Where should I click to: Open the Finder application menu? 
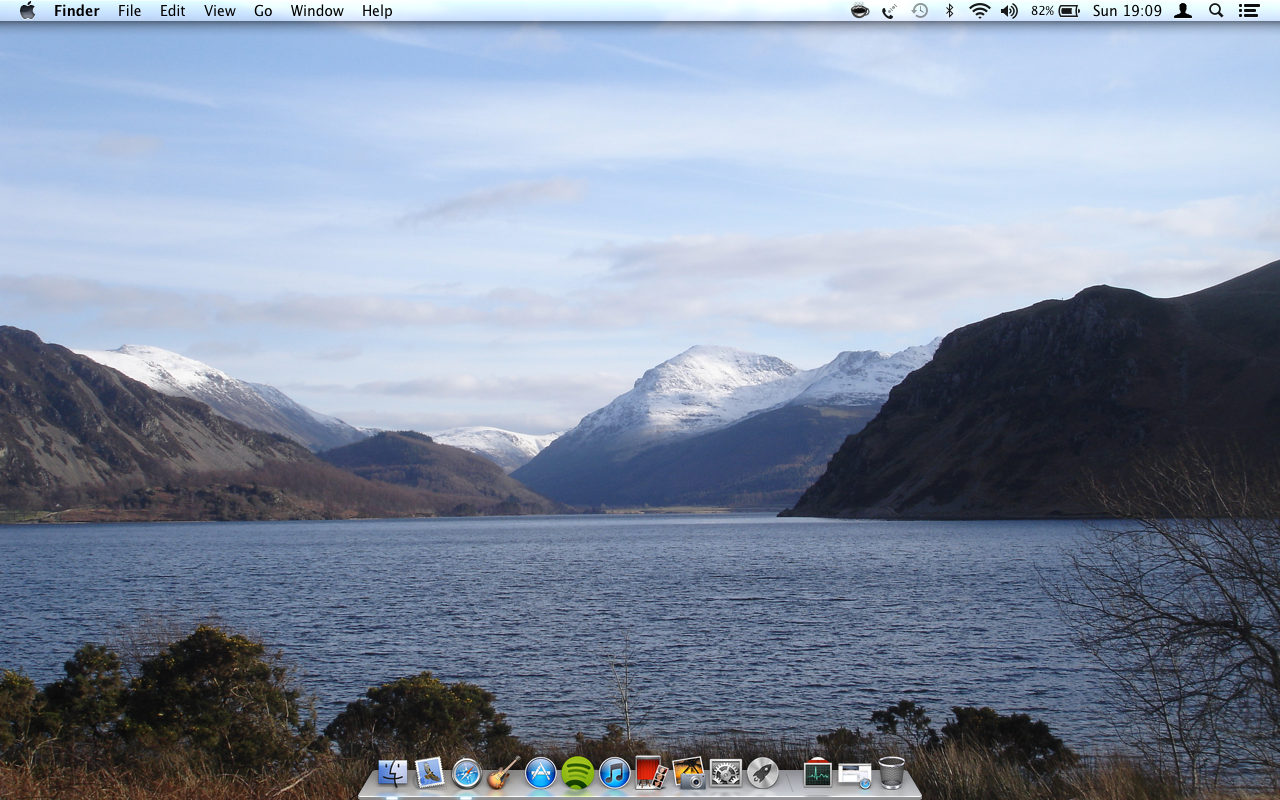point(77,11)
